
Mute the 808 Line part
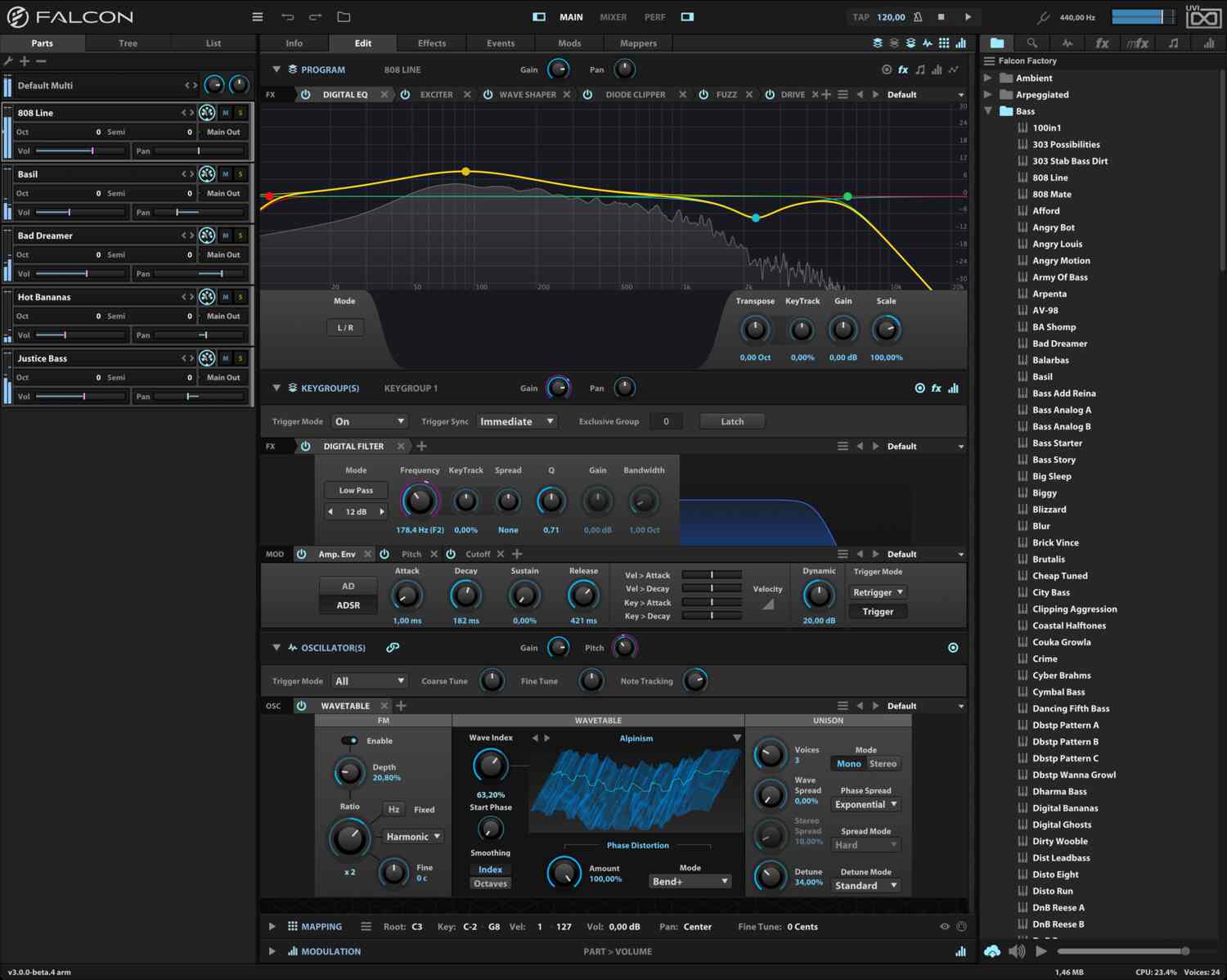226,113
